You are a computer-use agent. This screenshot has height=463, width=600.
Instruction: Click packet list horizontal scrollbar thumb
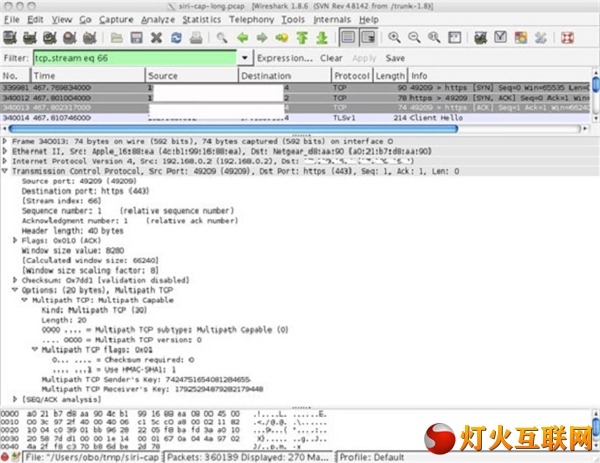pos(233,129)
